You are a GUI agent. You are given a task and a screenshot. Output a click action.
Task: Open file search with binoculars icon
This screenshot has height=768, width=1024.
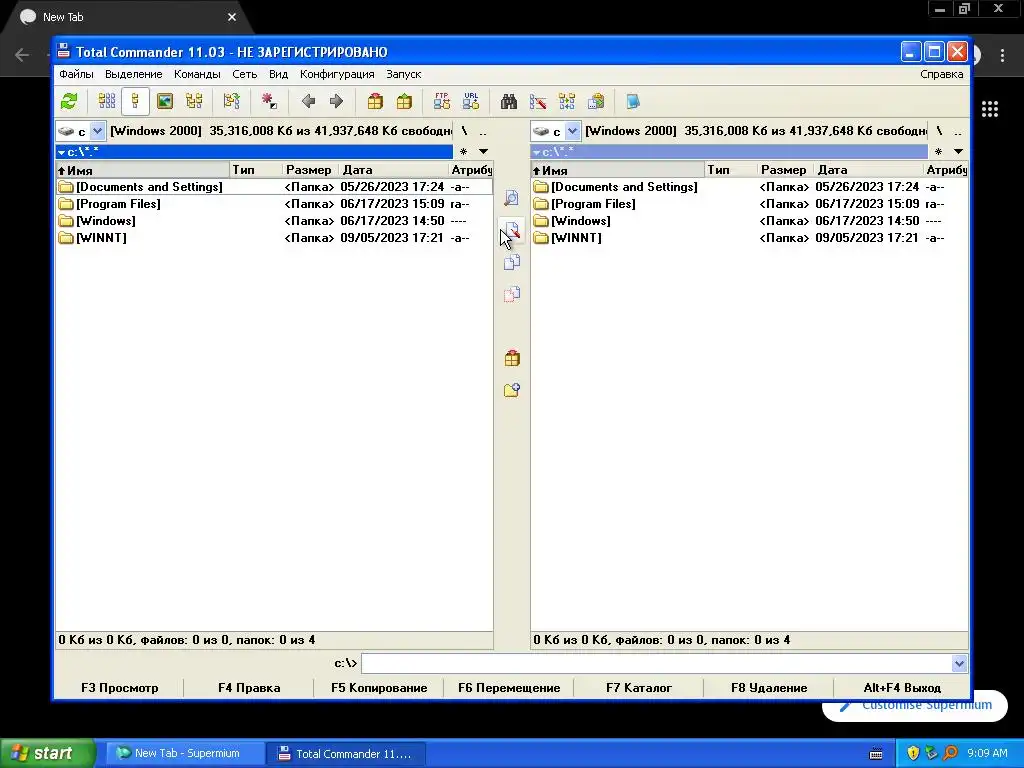pyautogui.click(x=509, y=101)
